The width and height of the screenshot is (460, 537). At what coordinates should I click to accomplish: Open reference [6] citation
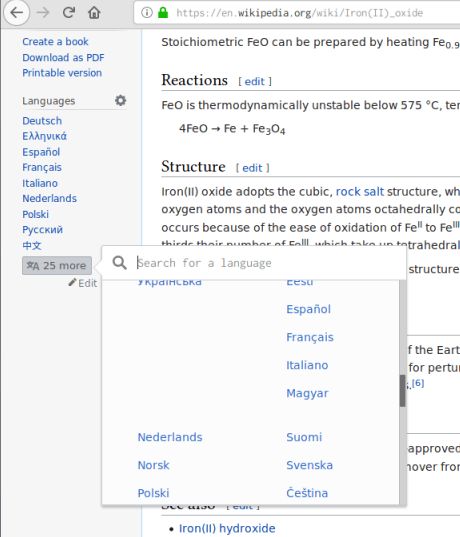coord(418,383)
